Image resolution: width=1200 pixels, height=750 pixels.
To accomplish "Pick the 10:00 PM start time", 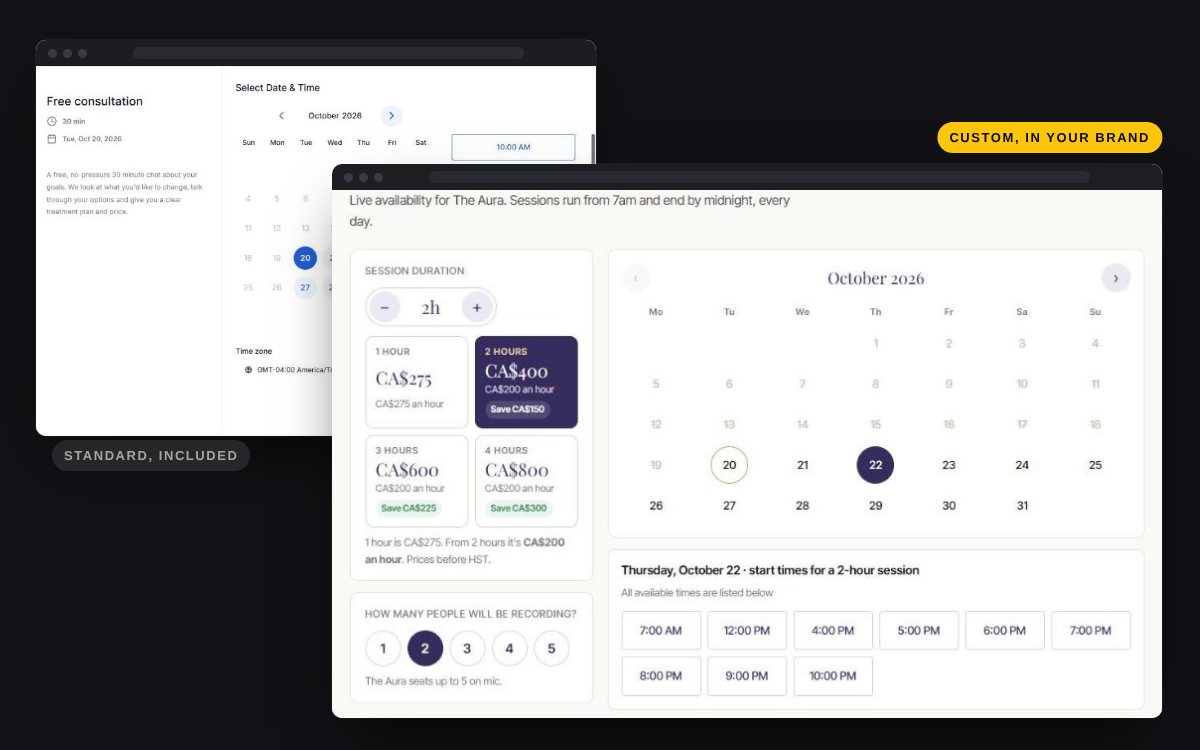I will [833, 676].
